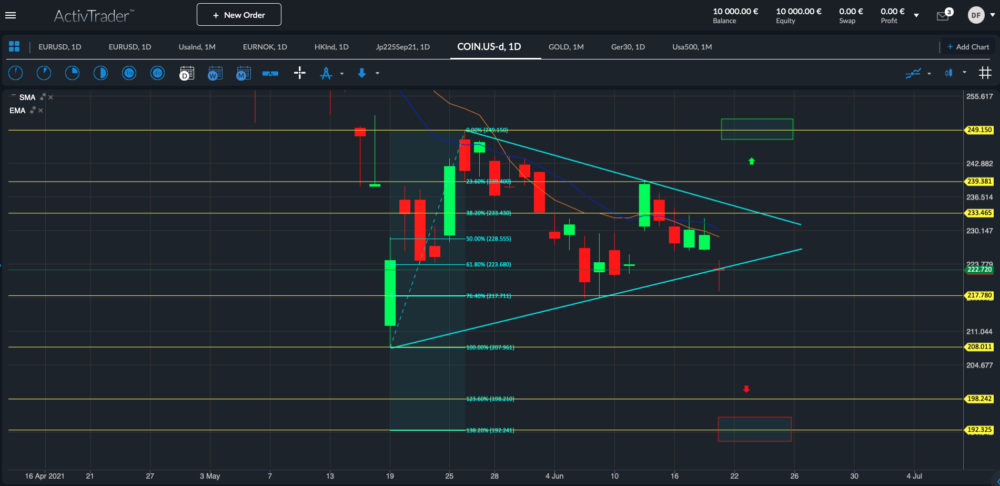The image size is (1000, 486).
Task: Switch to the Jp225Sep21, 1D tab
Action: 403,47
